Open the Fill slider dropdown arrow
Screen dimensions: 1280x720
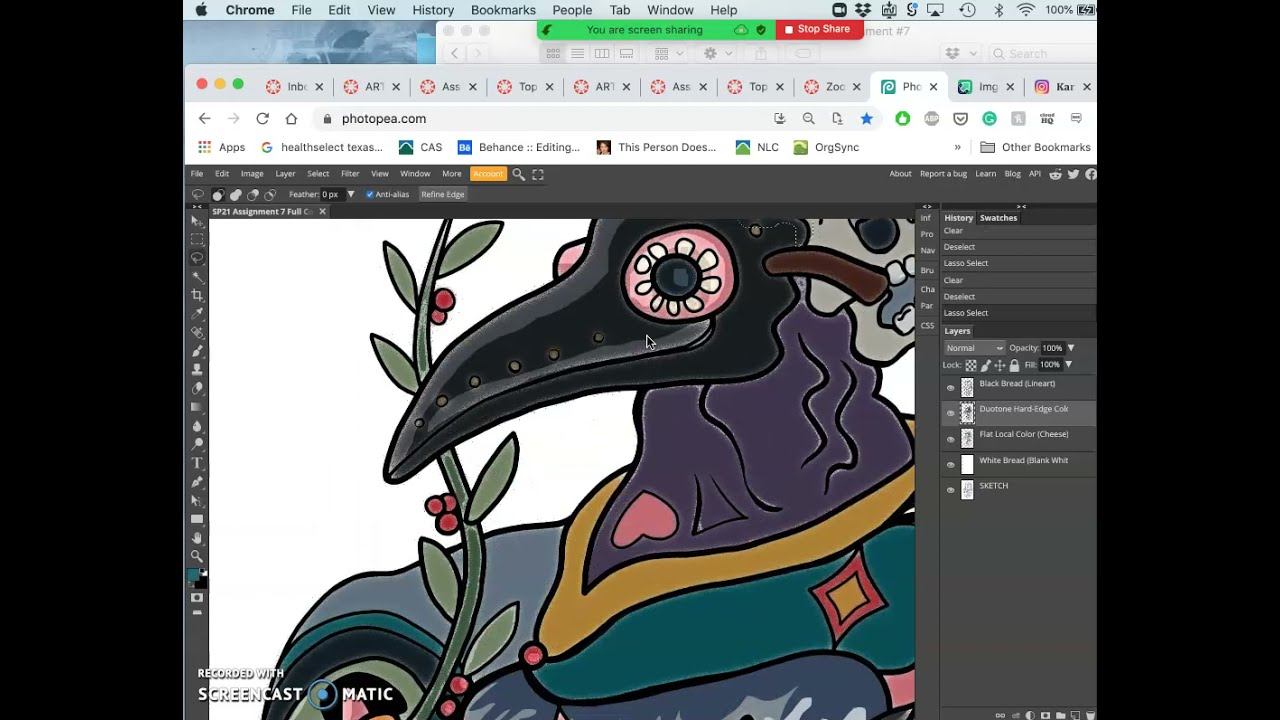coord(1068,365)
